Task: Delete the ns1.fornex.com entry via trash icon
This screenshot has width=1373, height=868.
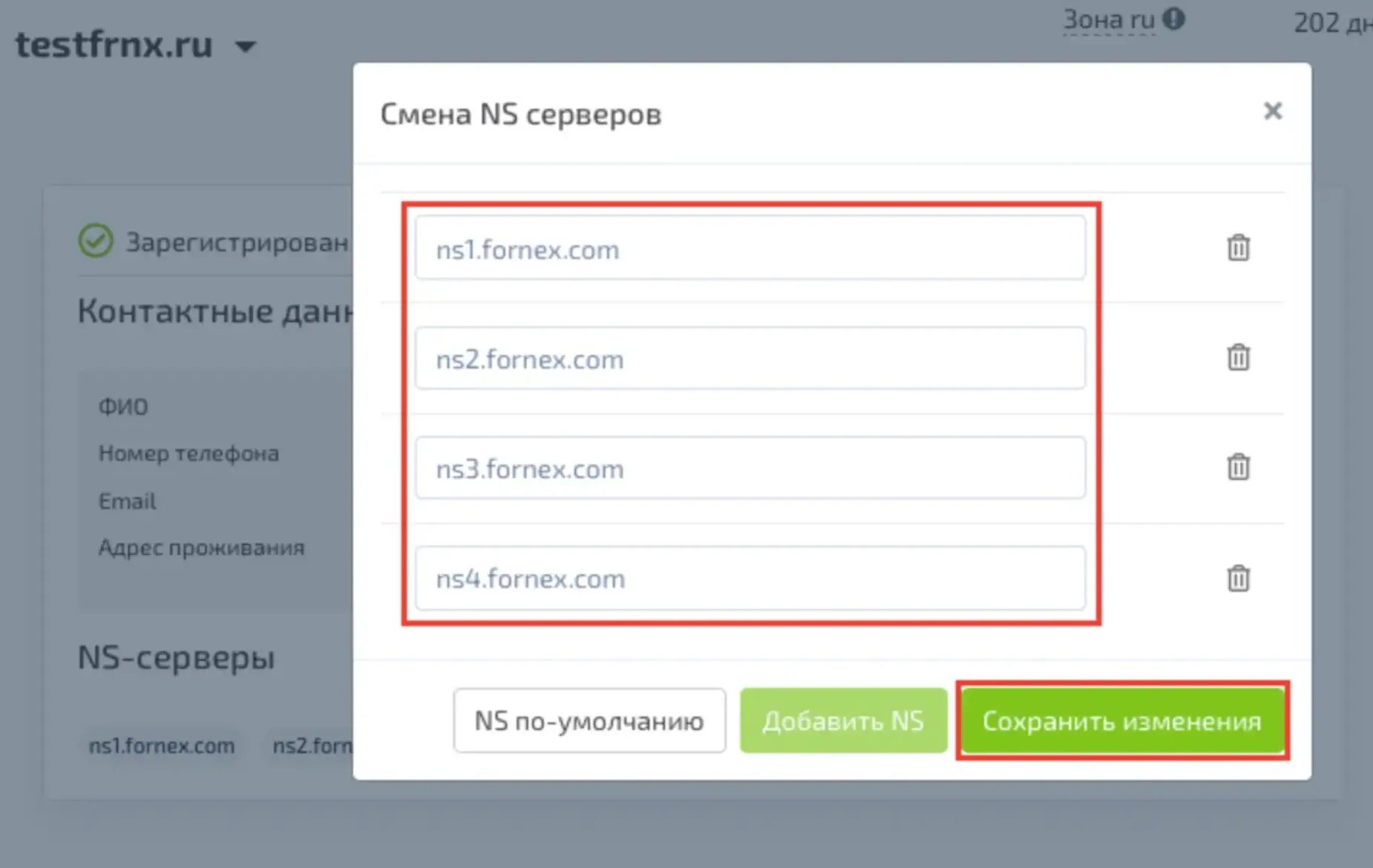Action: pos(1237,249)
